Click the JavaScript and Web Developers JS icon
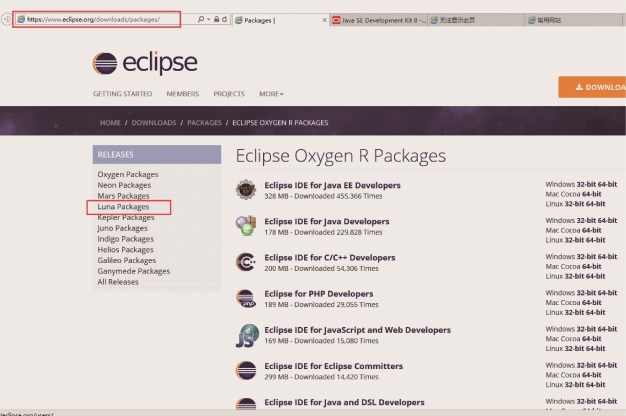Viewport: 626px width, 416px height. tap(247, 335)
